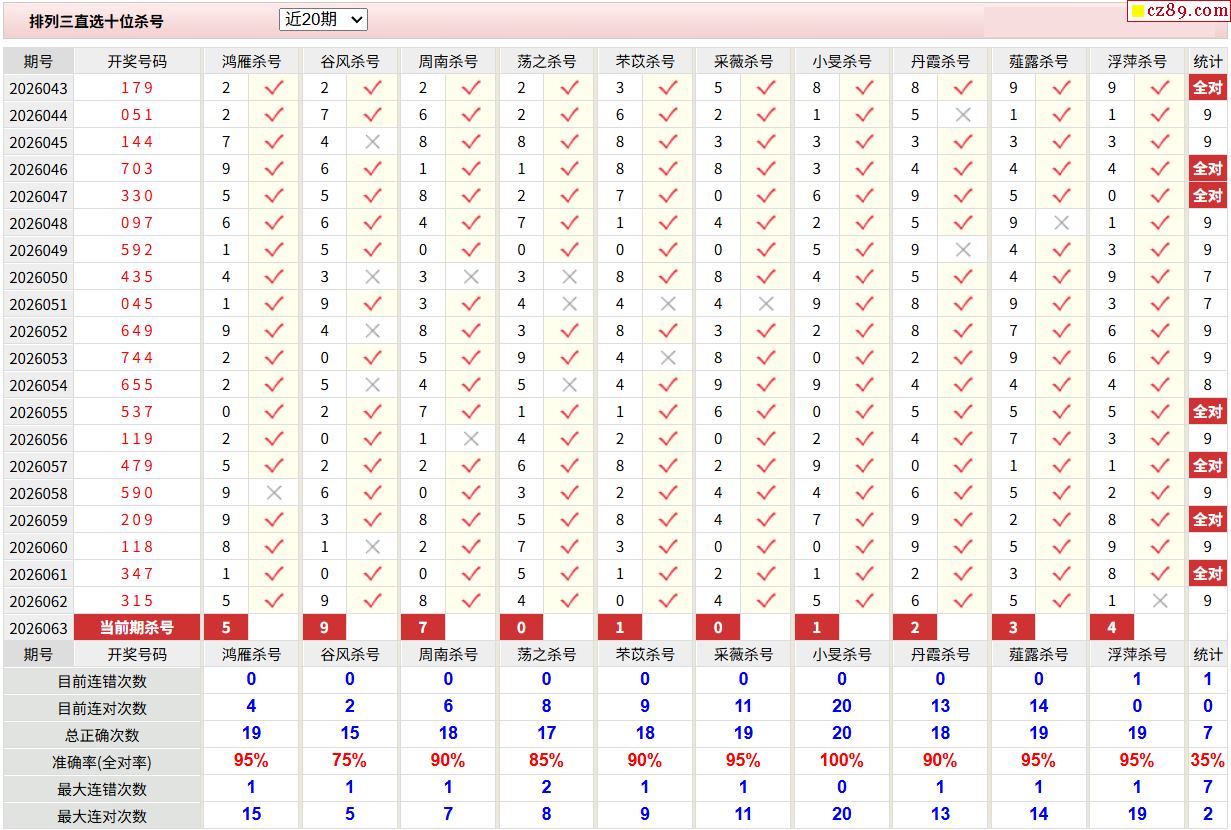Click the red checkmark for 小旻杀号 in row 2026043
Viewport: 1231px width, 830px height.
coord(864,88)
